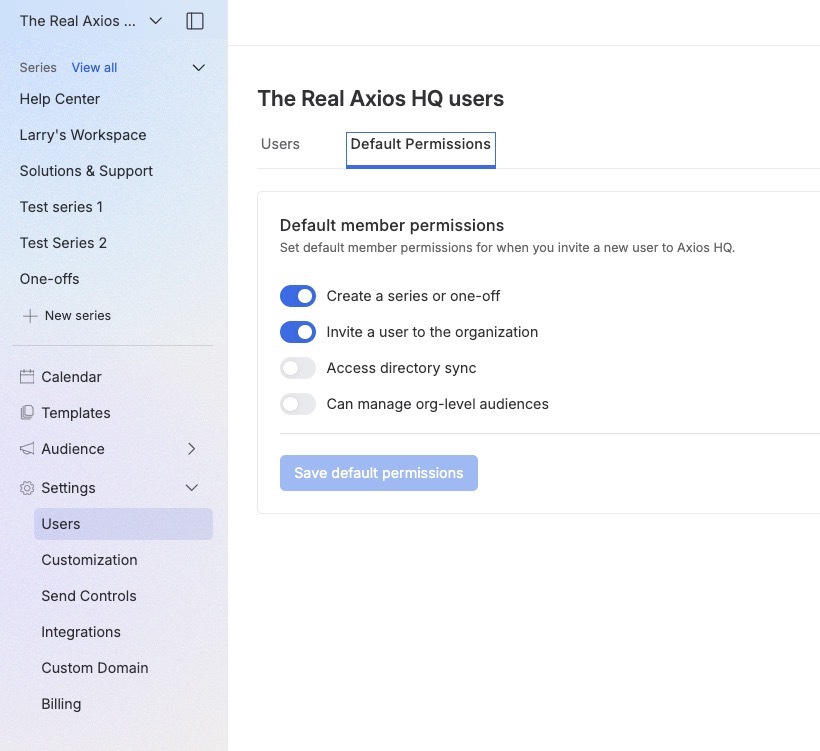Open Custom Domain settings
820x751 pixels.
pos(95,668)
